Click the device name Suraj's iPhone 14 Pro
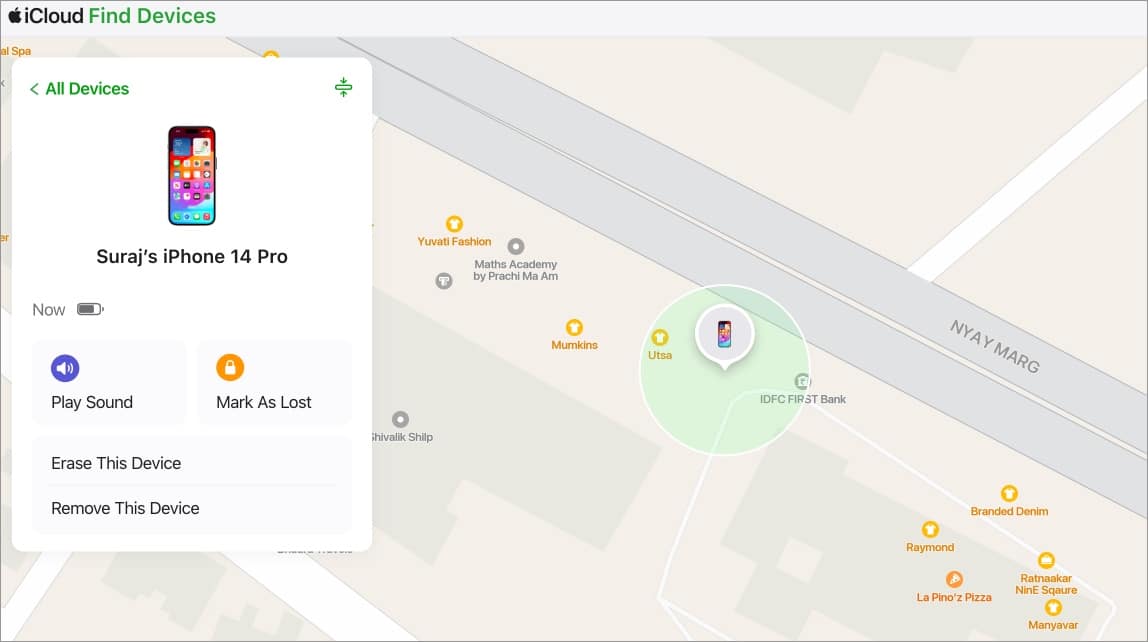Screen dimensions: 1148x642 click(x=192, y=256)
